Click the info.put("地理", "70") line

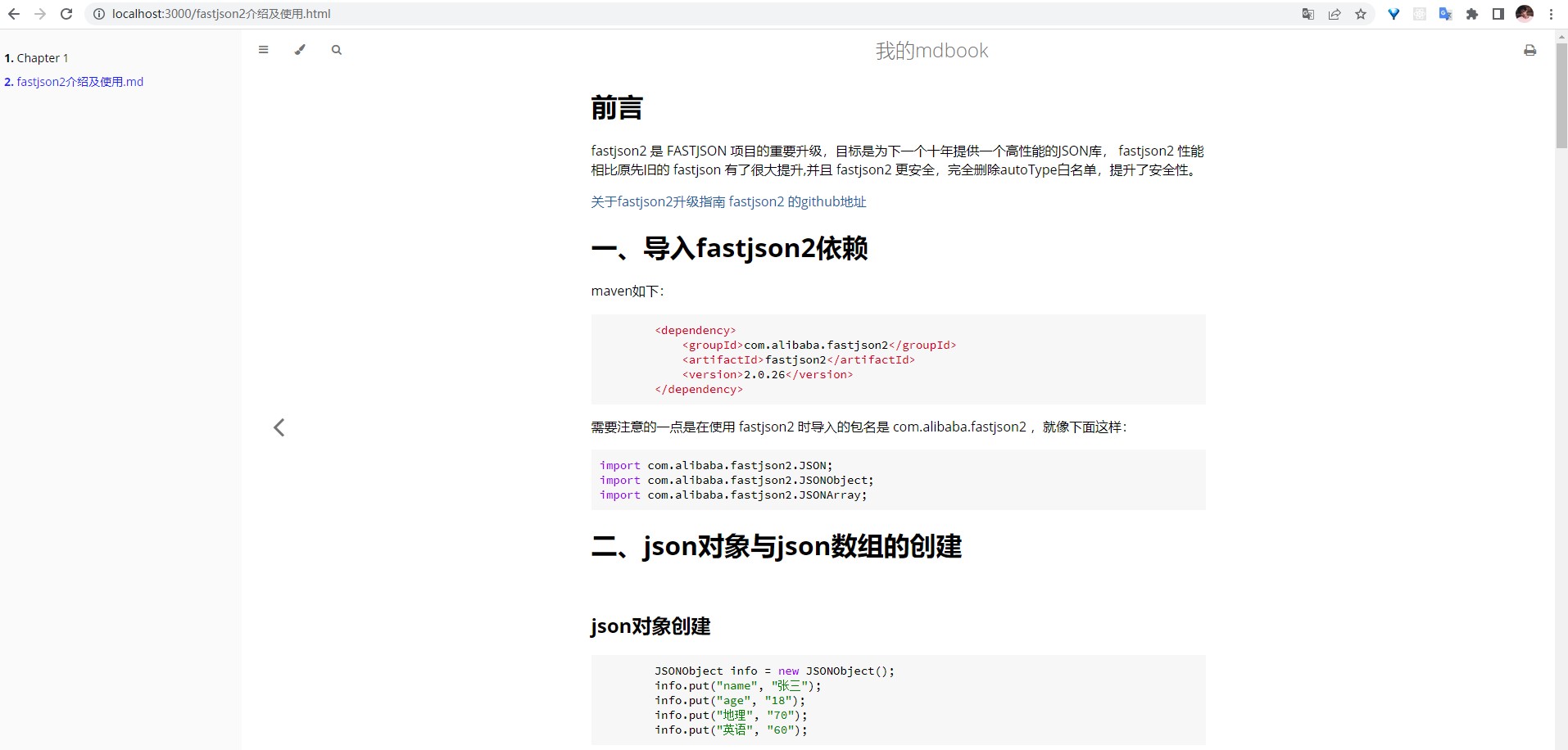pyautogui.click(x=731, y=715)
